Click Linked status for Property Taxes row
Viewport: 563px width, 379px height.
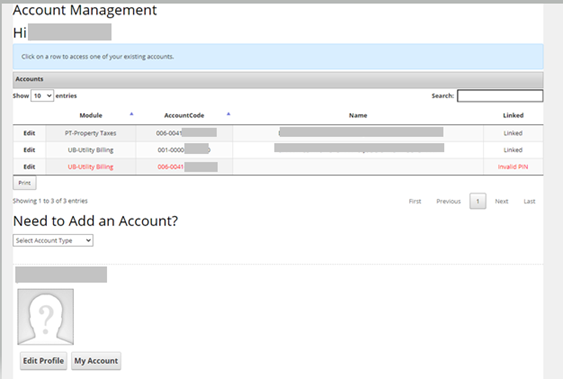pos(513,133)
